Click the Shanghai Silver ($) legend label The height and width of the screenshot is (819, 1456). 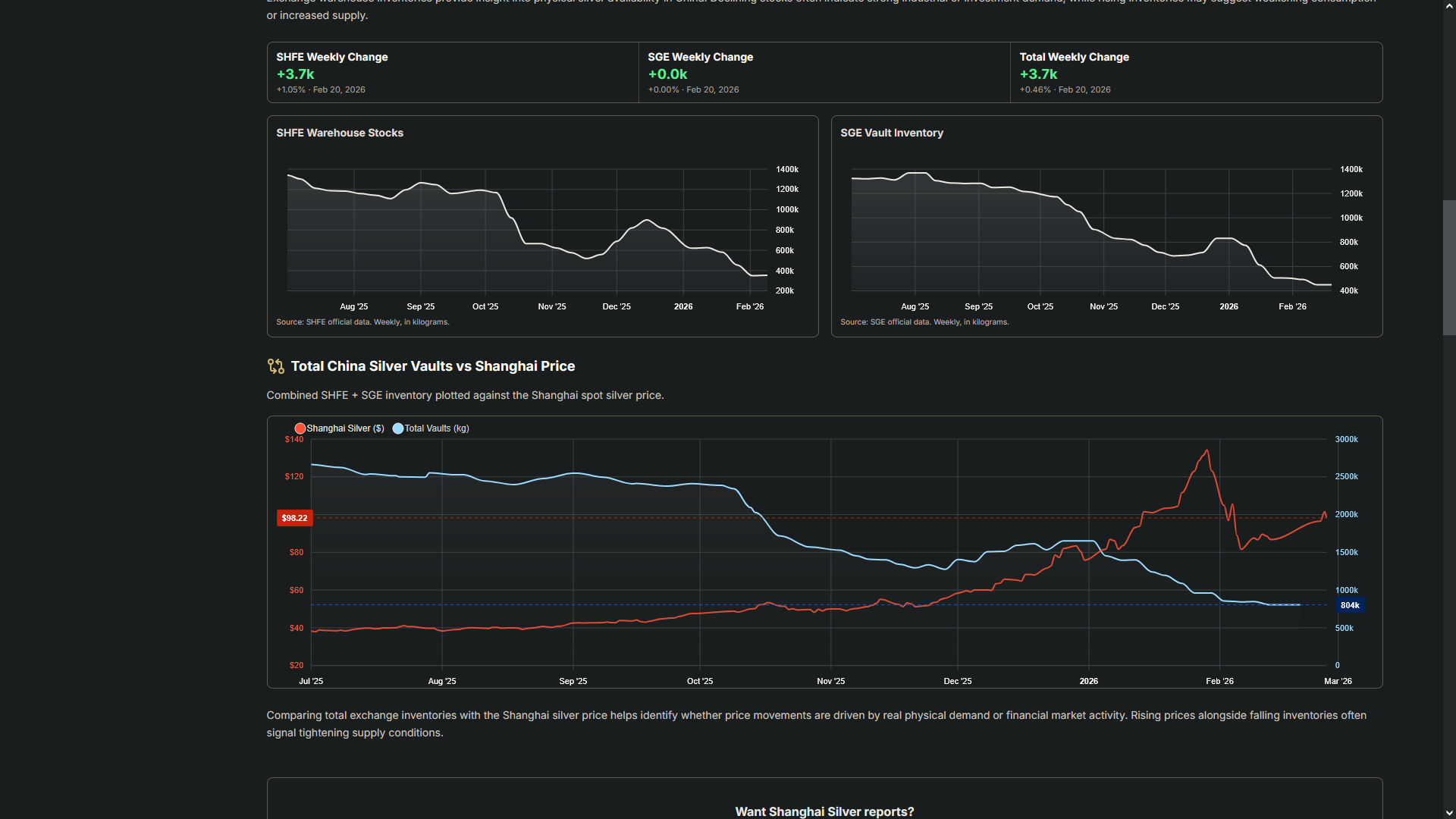pyautogui.click(x=345, y=428)
